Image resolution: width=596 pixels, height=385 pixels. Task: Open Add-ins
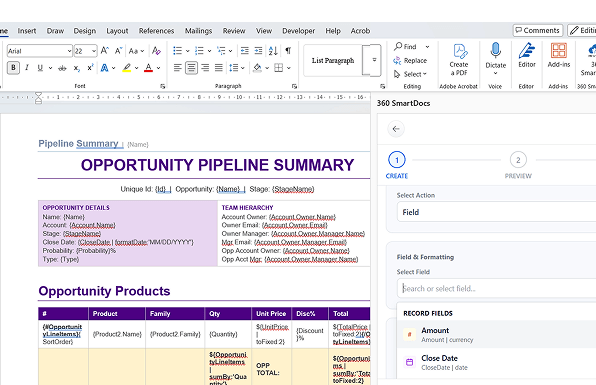[x=559, y=55]
